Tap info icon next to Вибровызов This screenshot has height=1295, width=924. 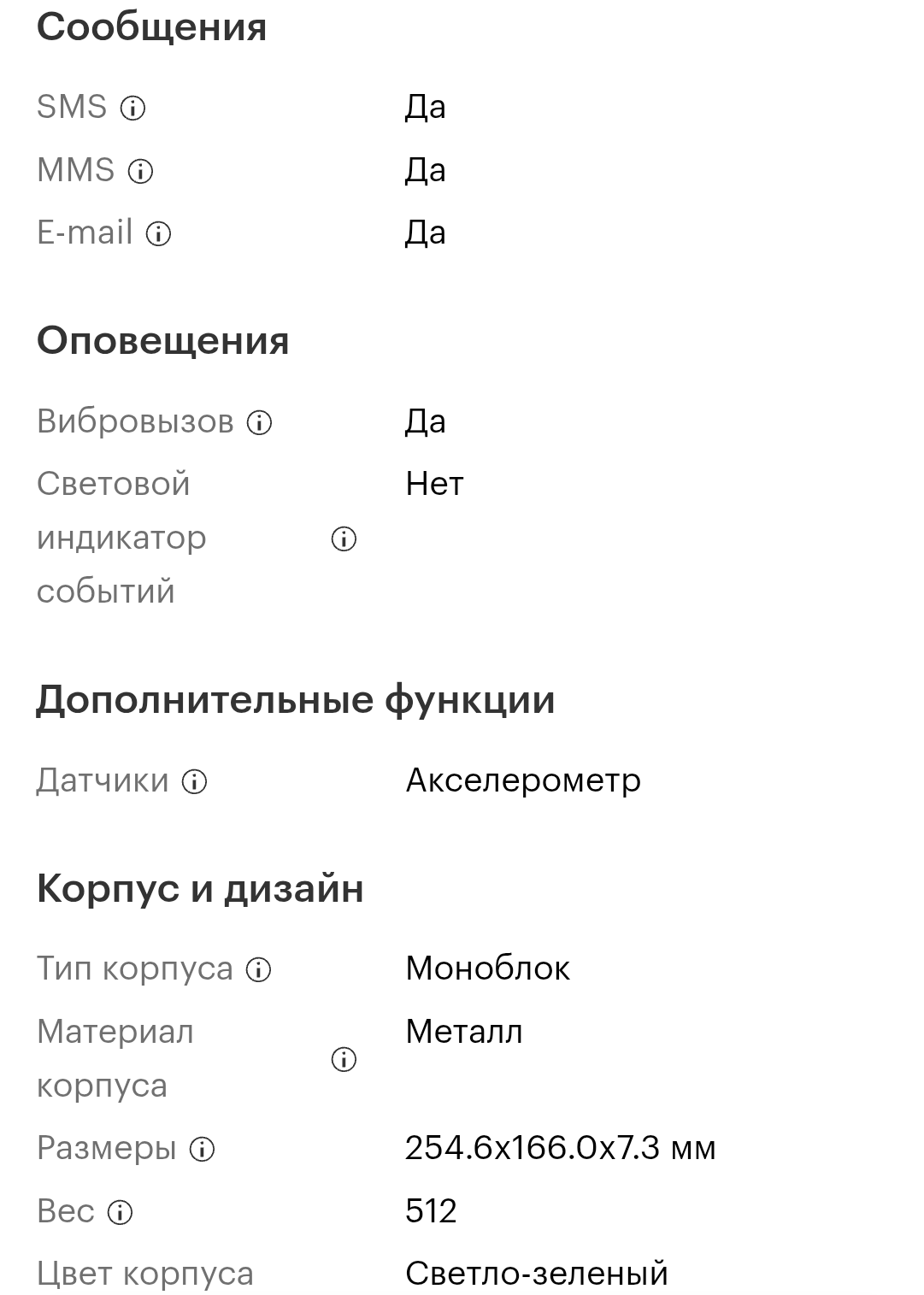[259, 422]
